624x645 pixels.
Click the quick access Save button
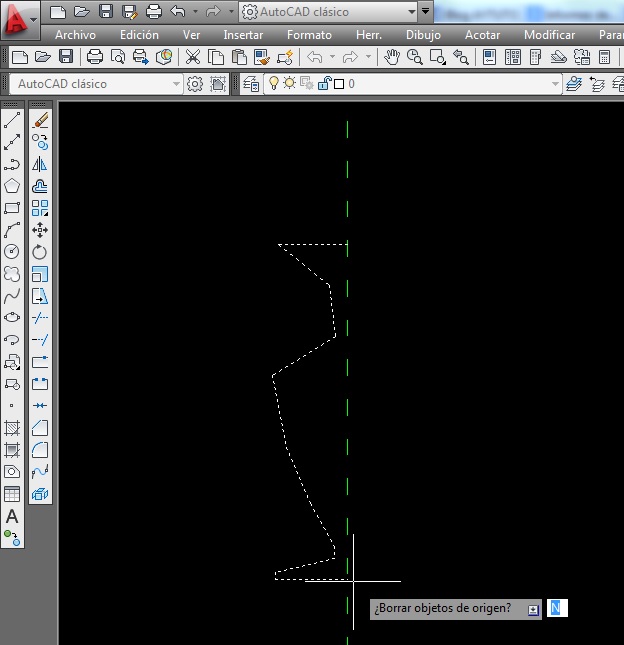click(106, 12)
